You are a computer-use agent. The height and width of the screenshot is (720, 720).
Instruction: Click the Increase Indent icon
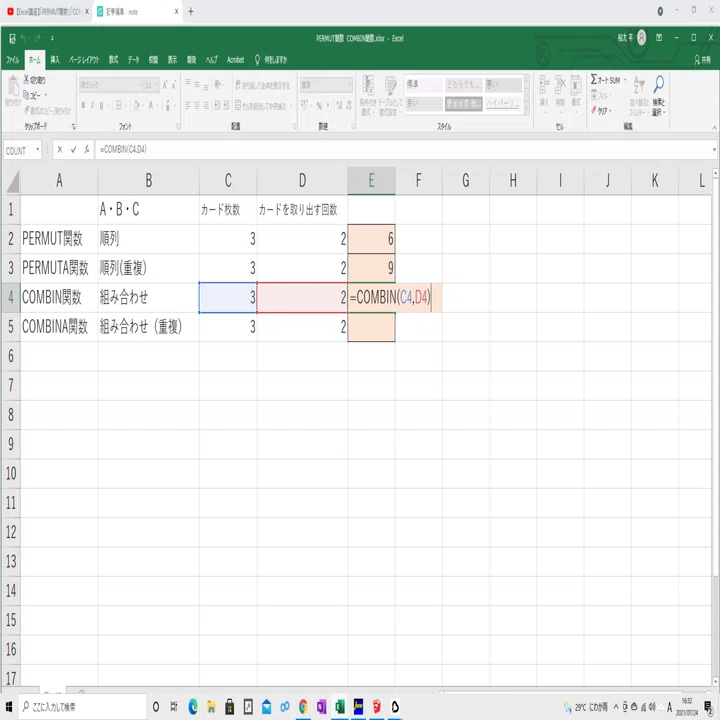coord(226,105)
